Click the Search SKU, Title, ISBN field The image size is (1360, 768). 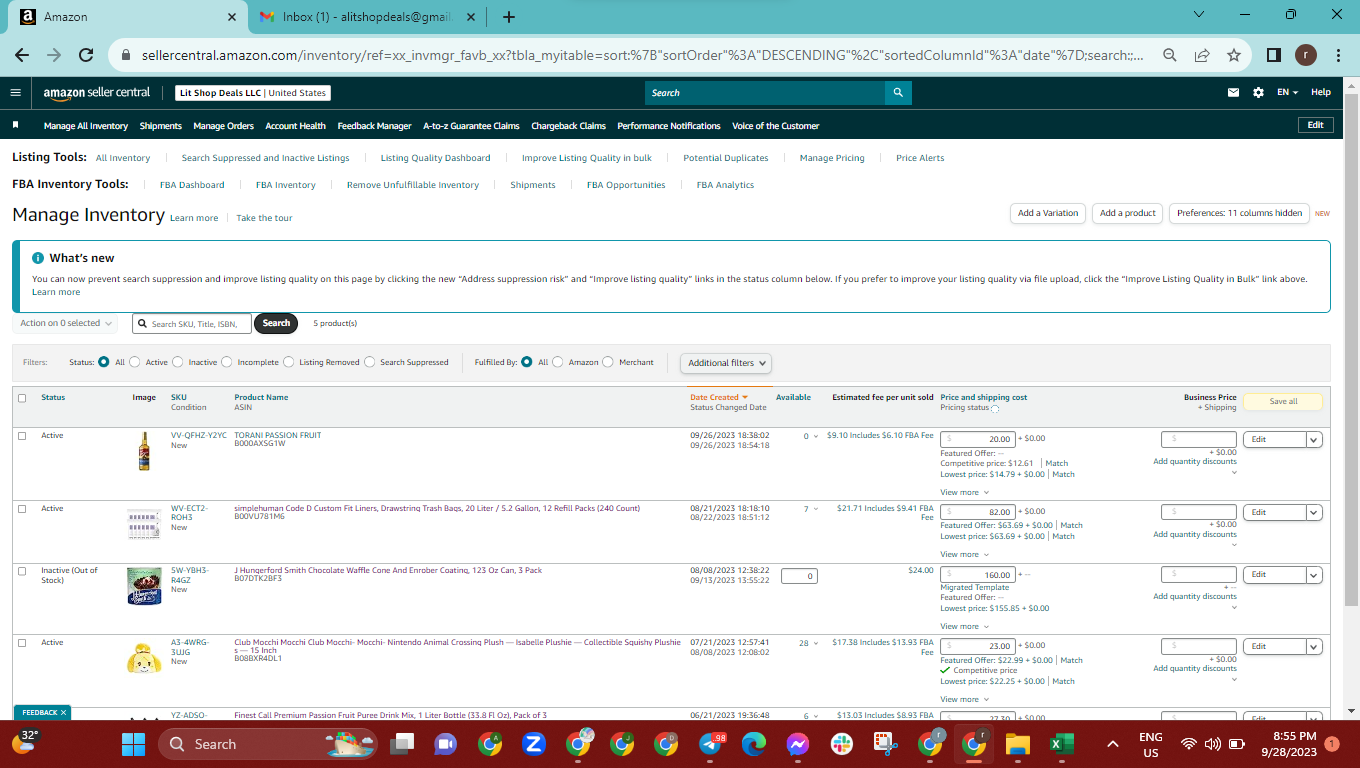pyautogui.click(x=191, y=323)
